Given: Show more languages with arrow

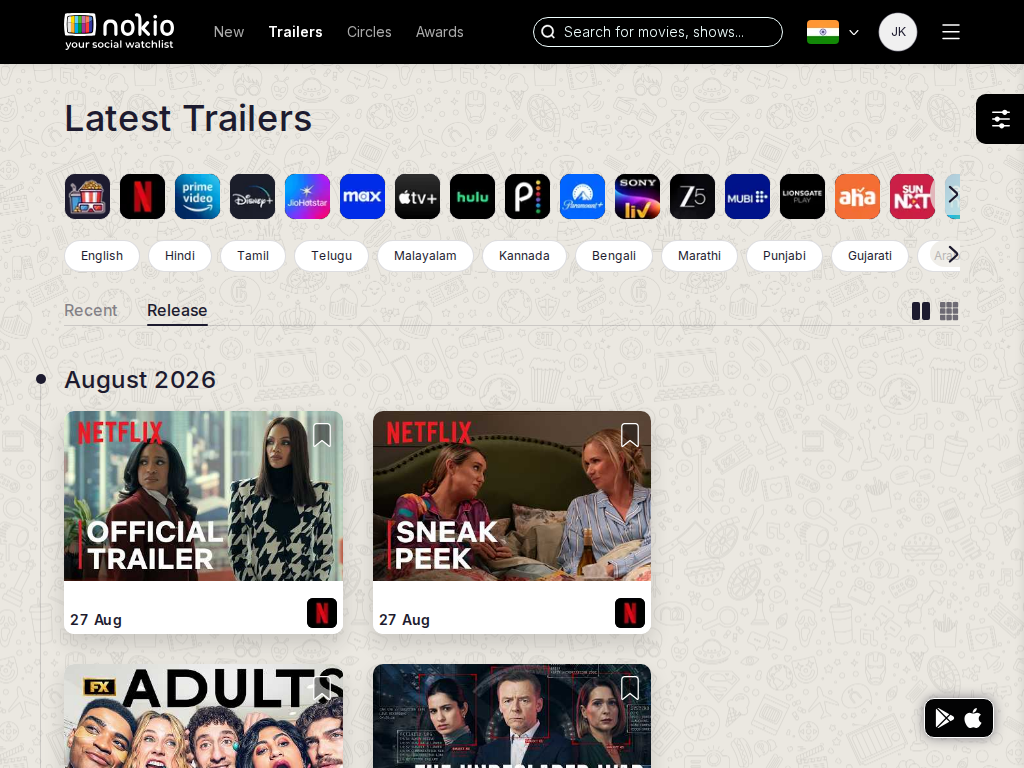Looking at the screenshot, I should coord(953,254).
